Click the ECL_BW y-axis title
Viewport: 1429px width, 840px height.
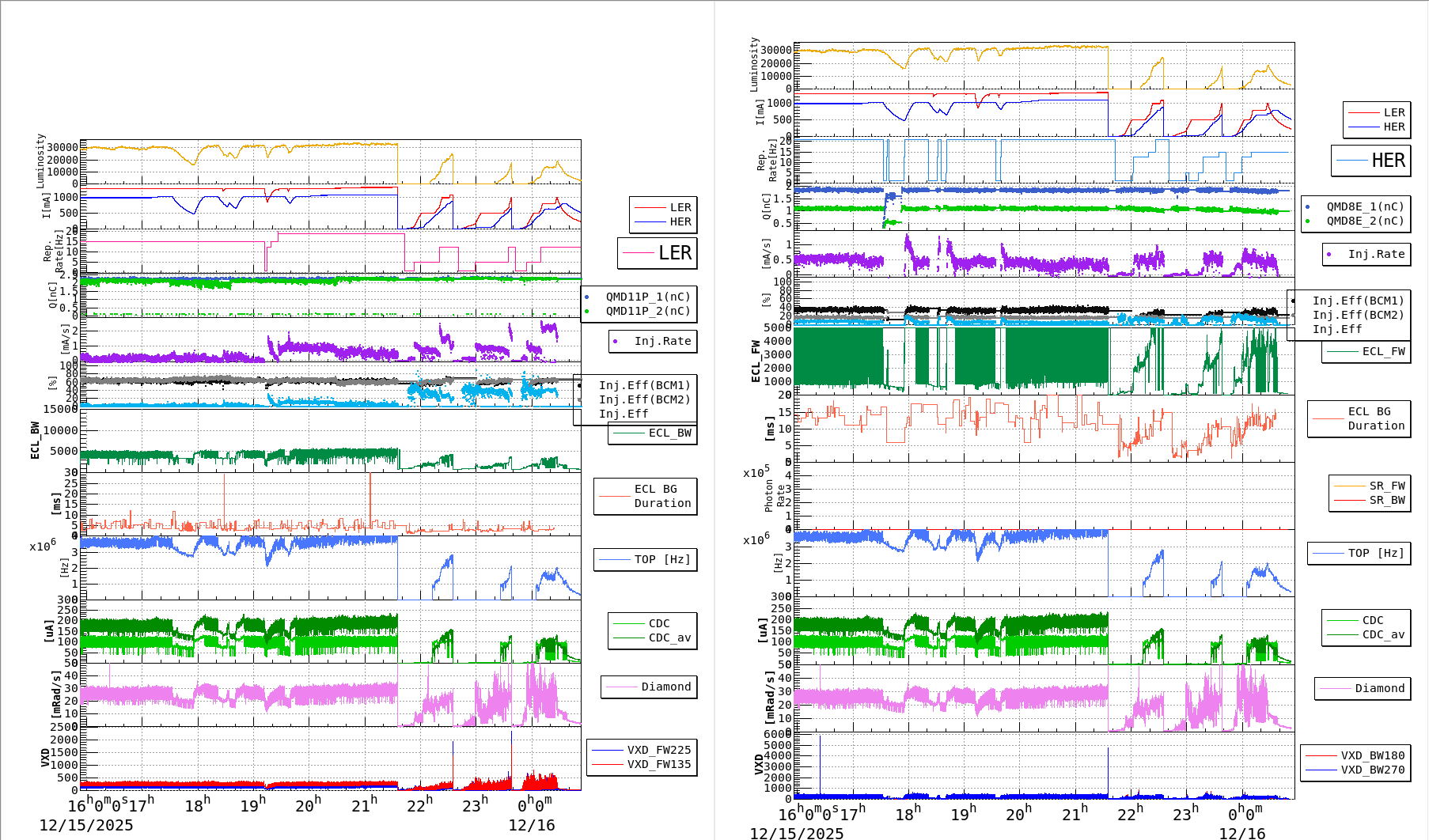coord(35,440)
